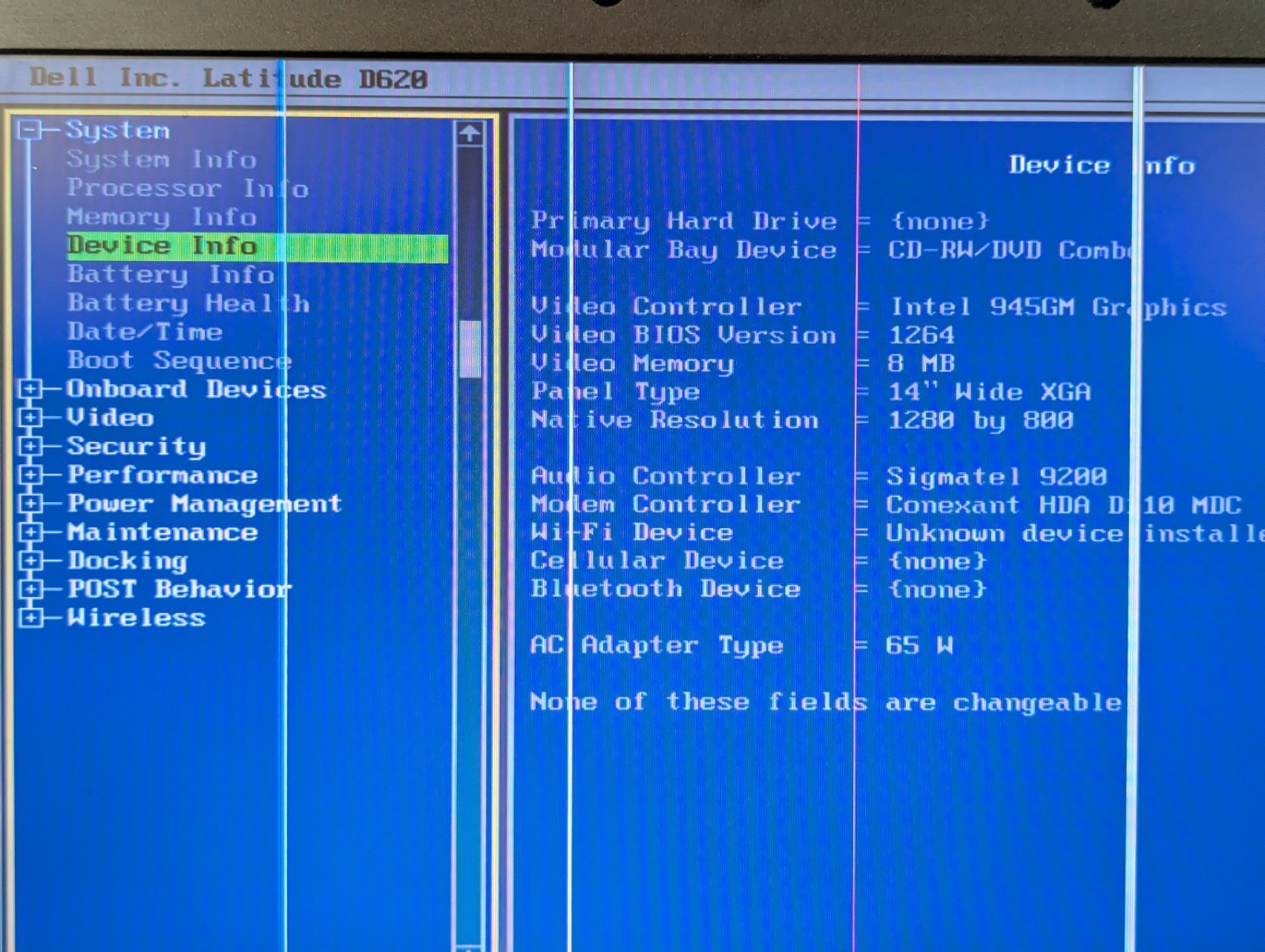Select the System category label
Viewport: 1265px width, 952px height.
click(118, 130)
